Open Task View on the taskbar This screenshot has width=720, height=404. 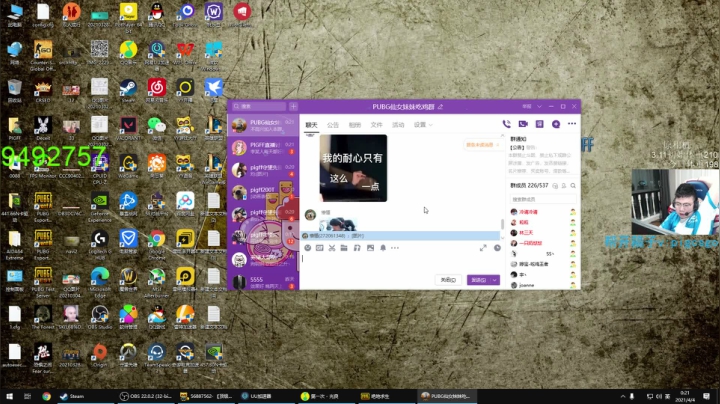tap(27, 396)
